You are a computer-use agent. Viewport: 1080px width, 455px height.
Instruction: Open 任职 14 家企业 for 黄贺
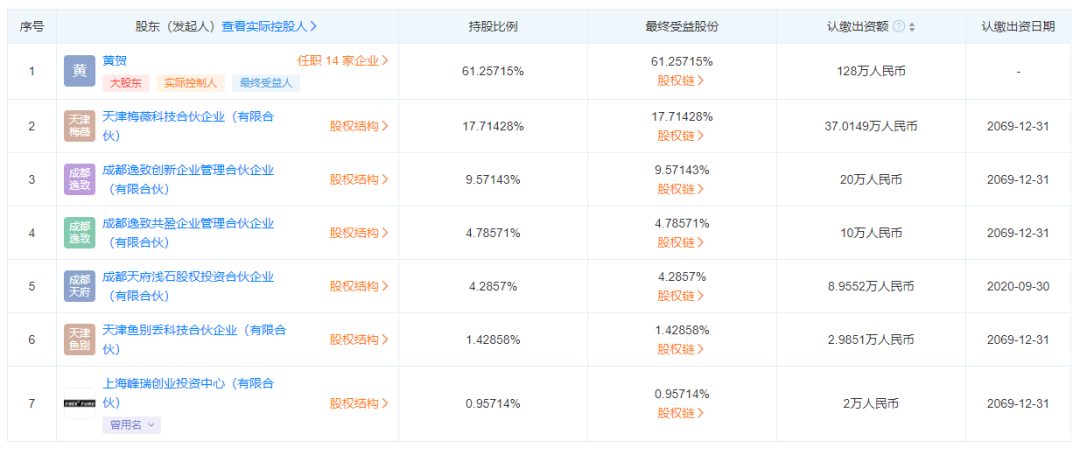[343, 61]
